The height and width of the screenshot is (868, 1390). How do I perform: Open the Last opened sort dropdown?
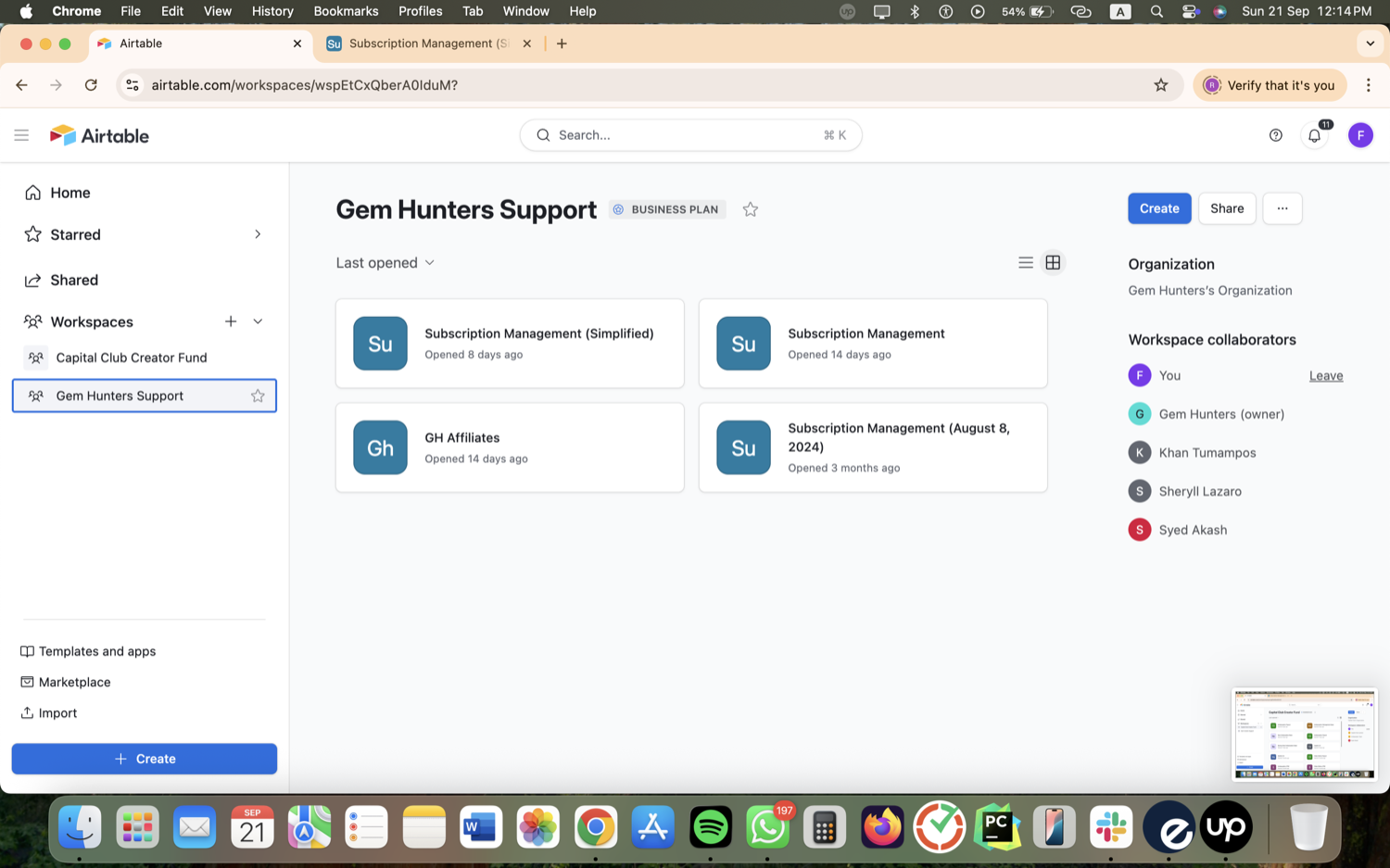[x=385, y=263]
